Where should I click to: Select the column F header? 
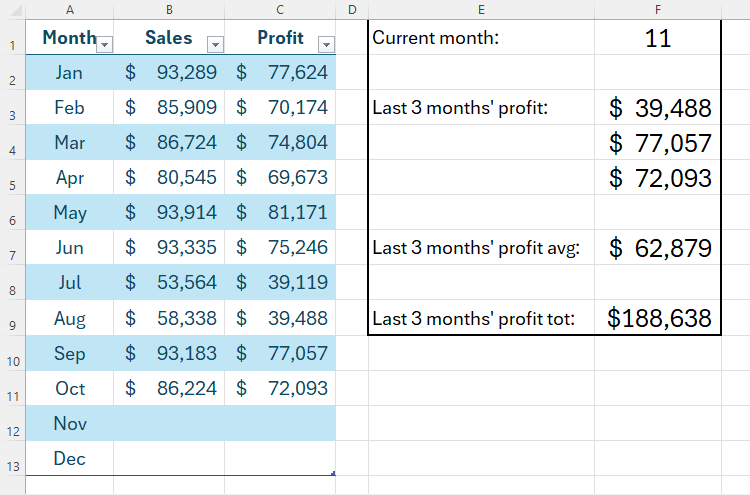[x=657, y=10]
